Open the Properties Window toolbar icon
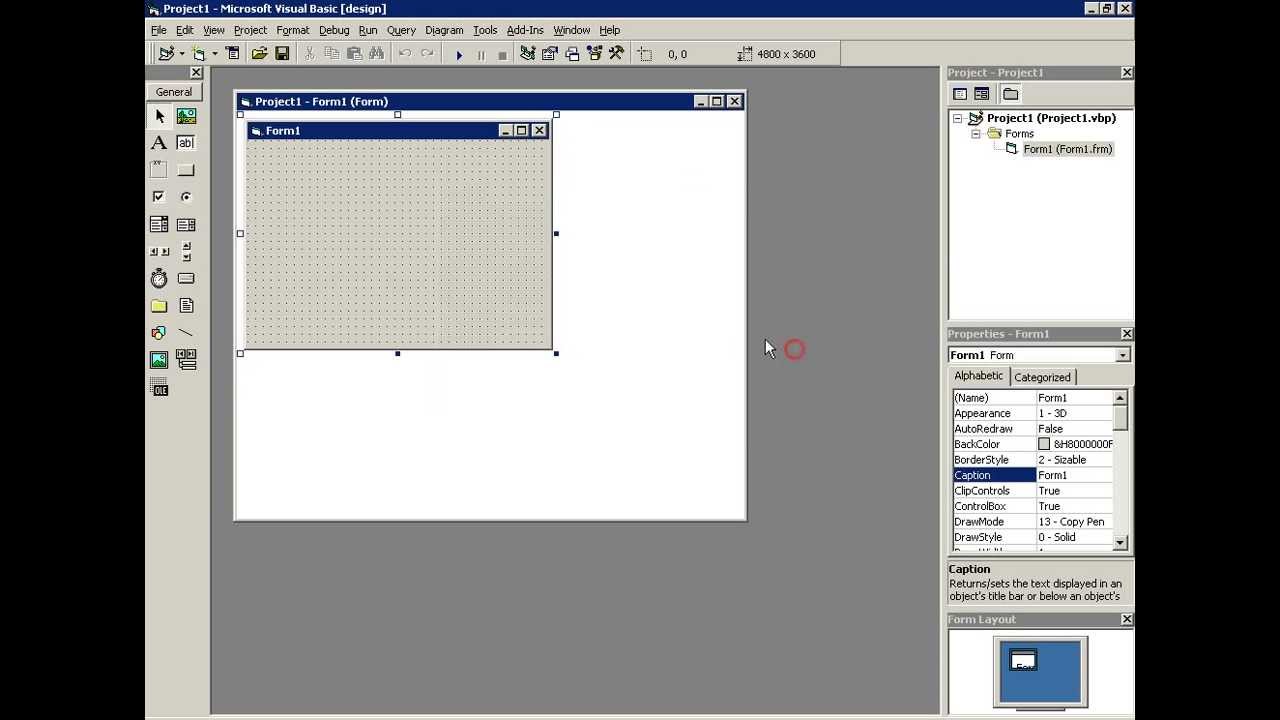 click(x=549, y=54)
